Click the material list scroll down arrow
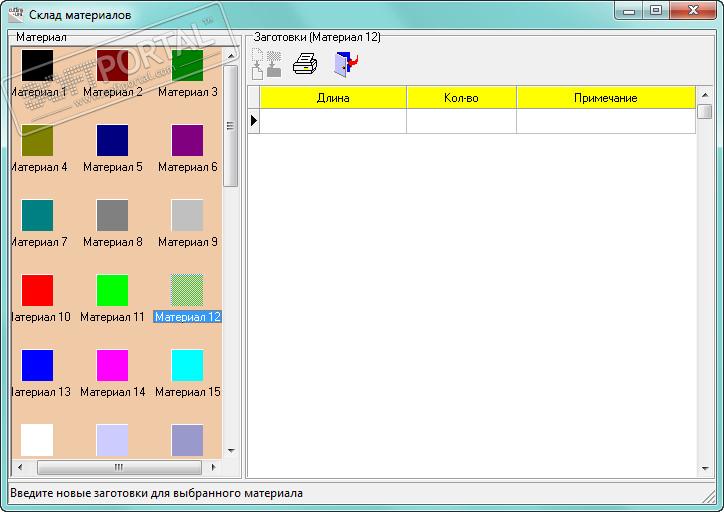This screenshot has height=512, width=724. (231, 451)
